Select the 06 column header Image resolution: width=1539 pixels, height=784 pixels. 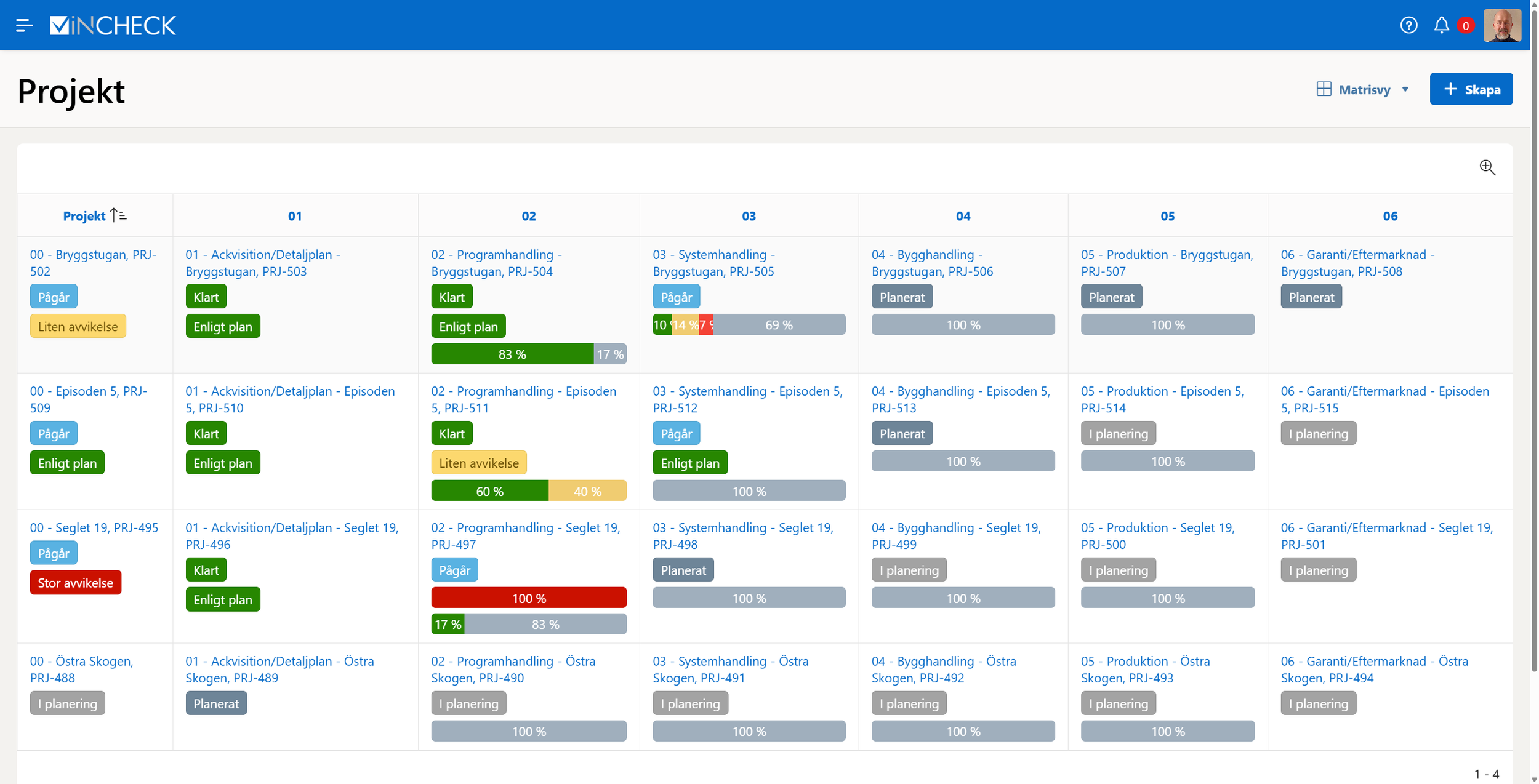(x=1390, y=216)
